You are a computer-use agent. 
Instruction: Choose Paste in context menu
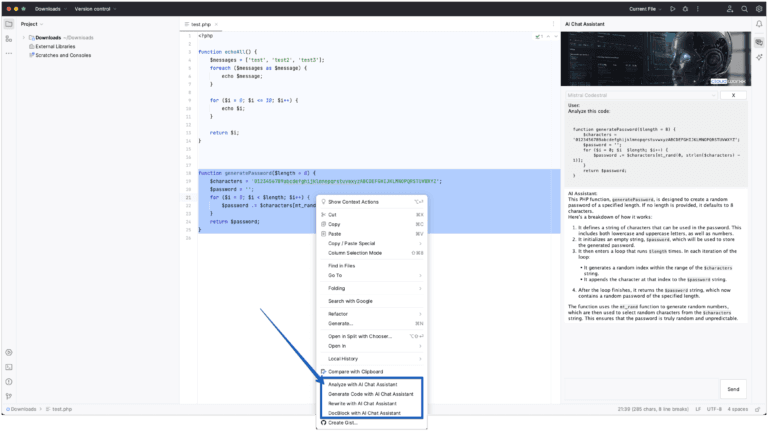coord(372,234)
